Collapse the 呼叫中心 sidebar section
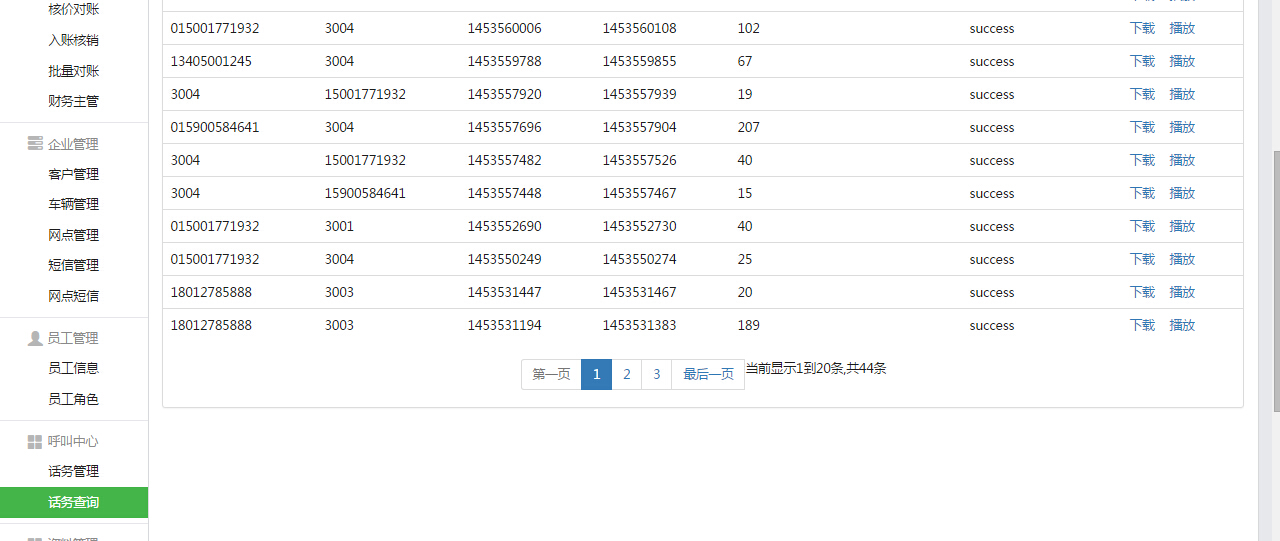This screenshot has height=541, width=1280. pos(73,441)
